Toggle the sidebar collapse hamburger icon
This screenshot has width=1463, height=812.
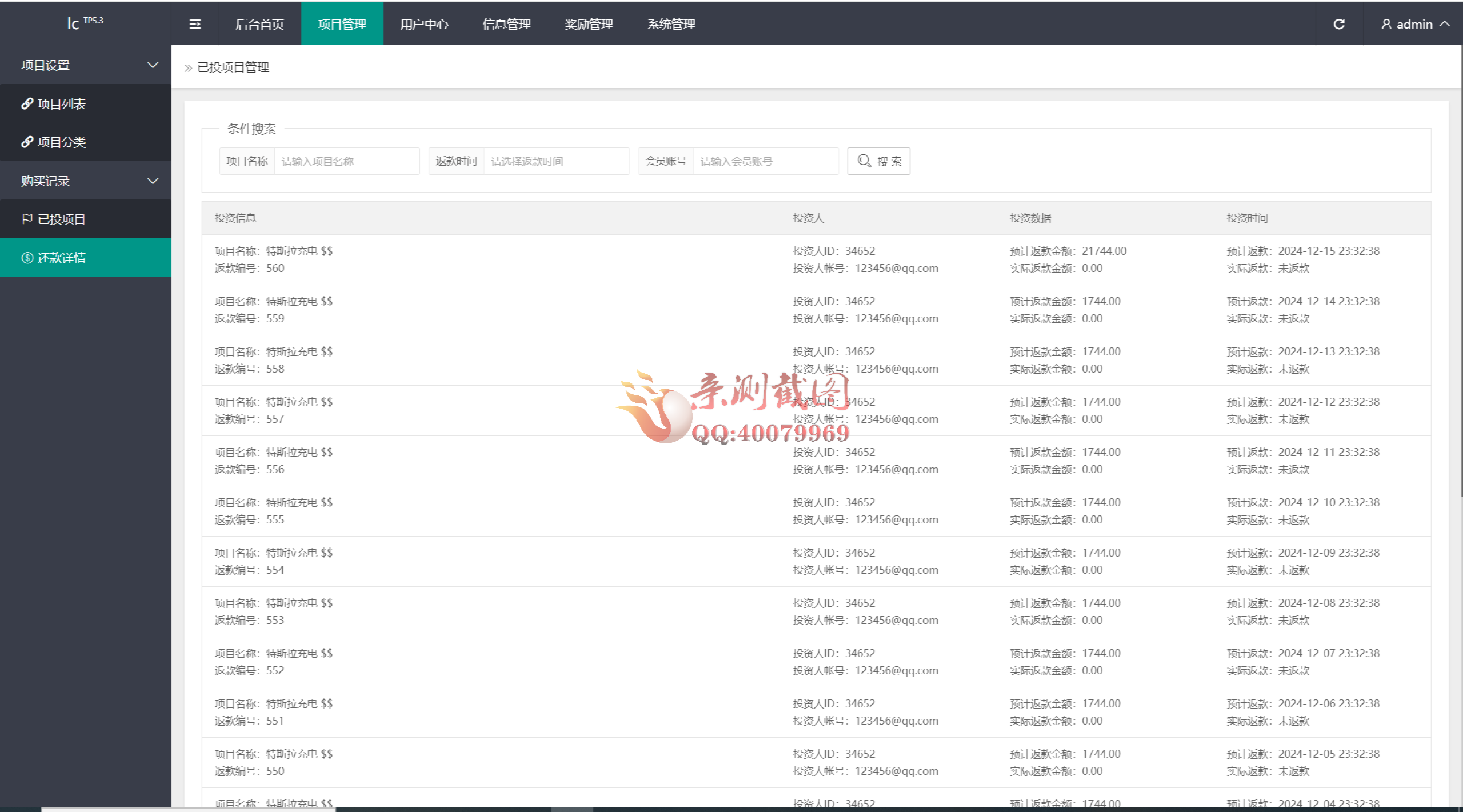[x=195, y=24]
